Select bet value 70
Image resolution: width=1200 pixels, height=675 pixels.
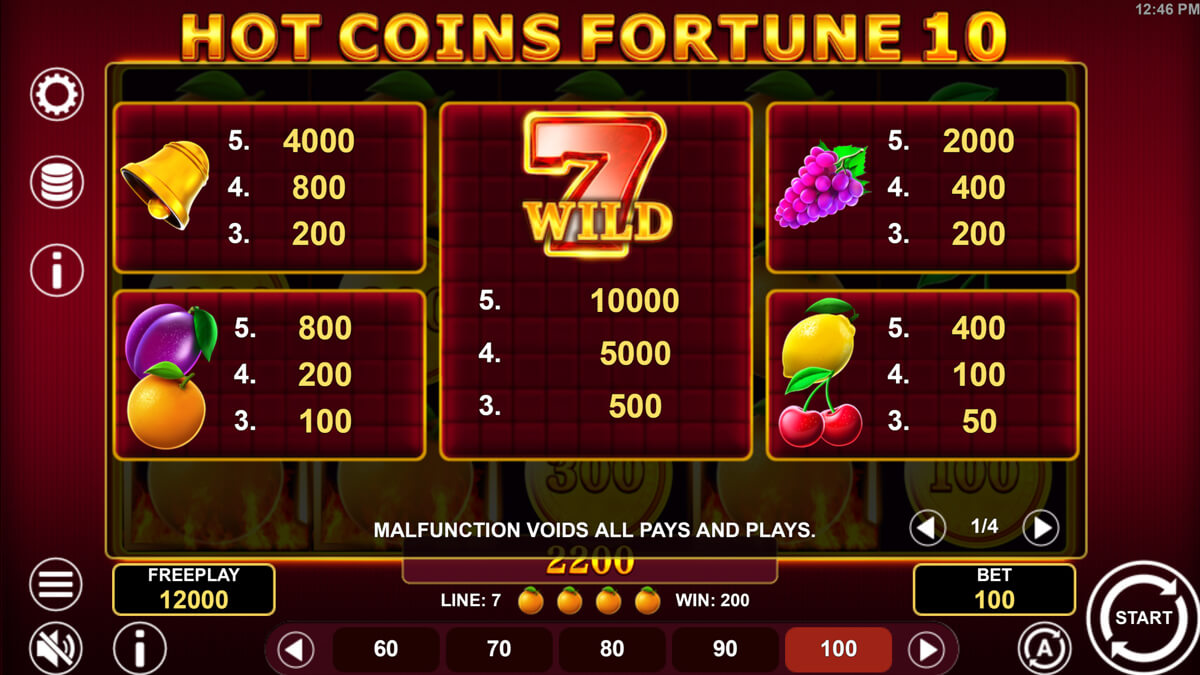point(499,649)
